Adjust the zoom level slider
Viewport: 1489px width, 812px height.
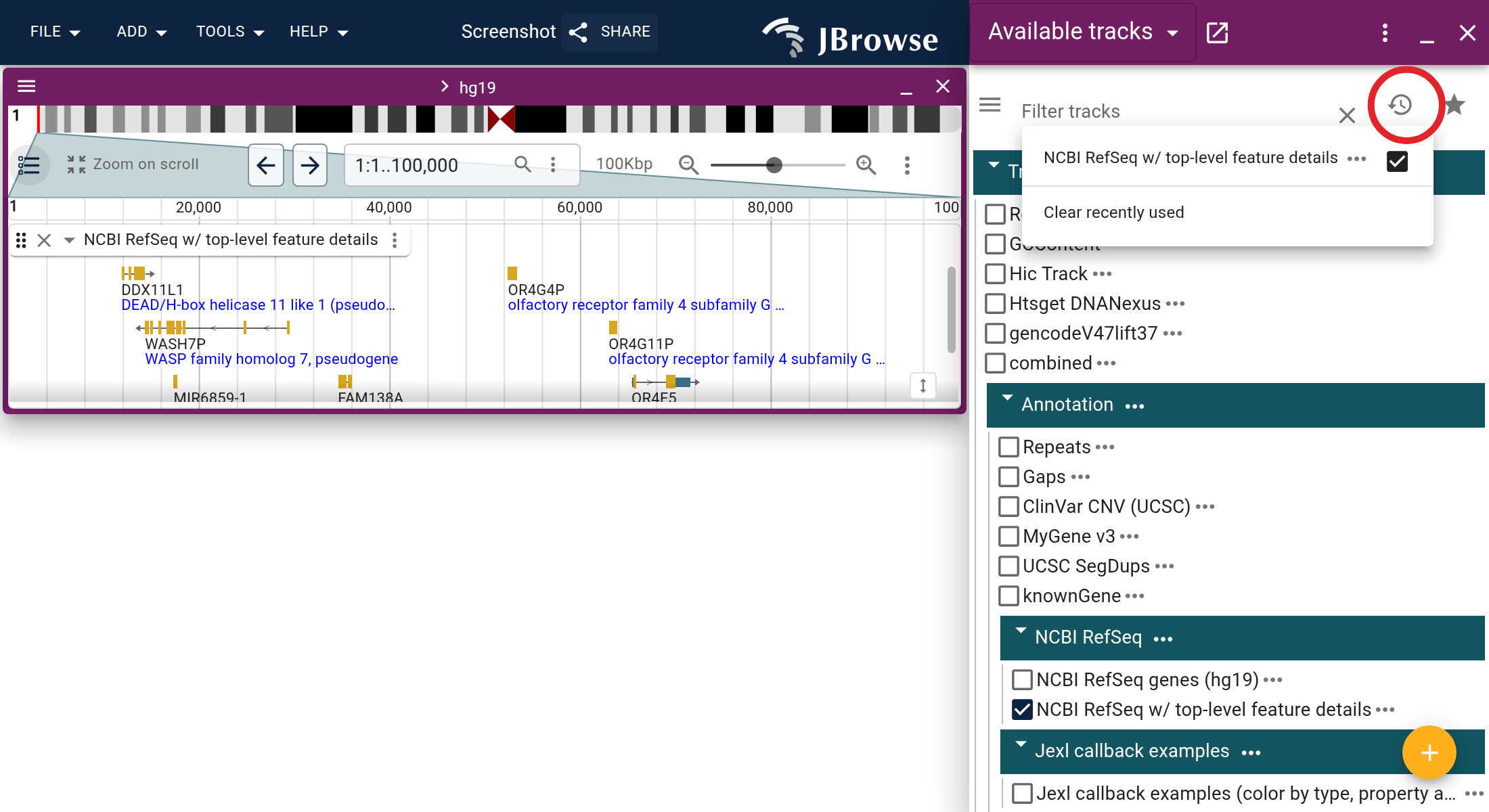click(x=774, y=164)
